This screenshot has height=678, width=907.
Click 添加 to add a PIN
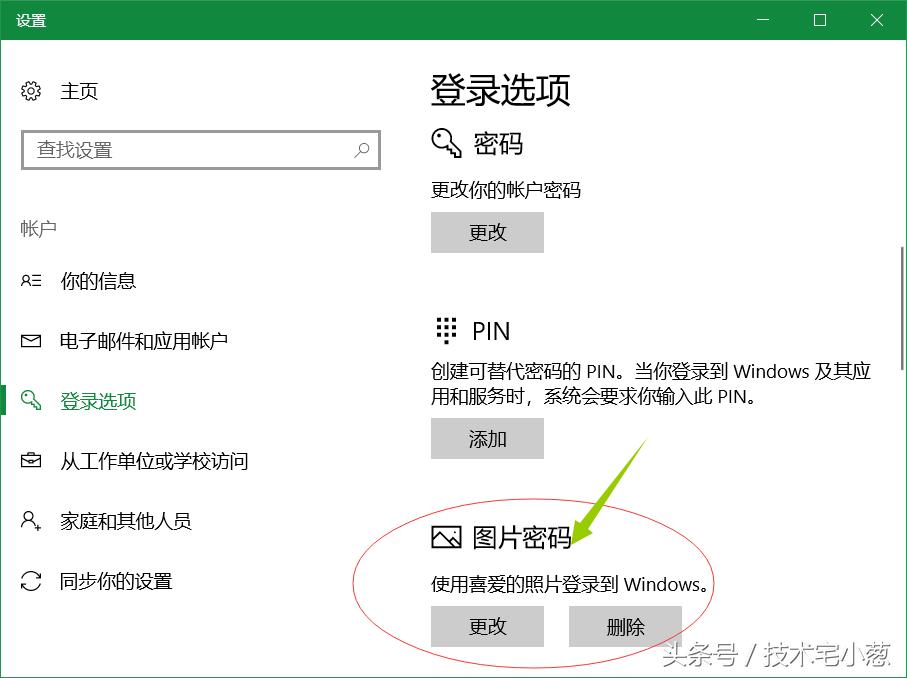click(x=487, y=438)
